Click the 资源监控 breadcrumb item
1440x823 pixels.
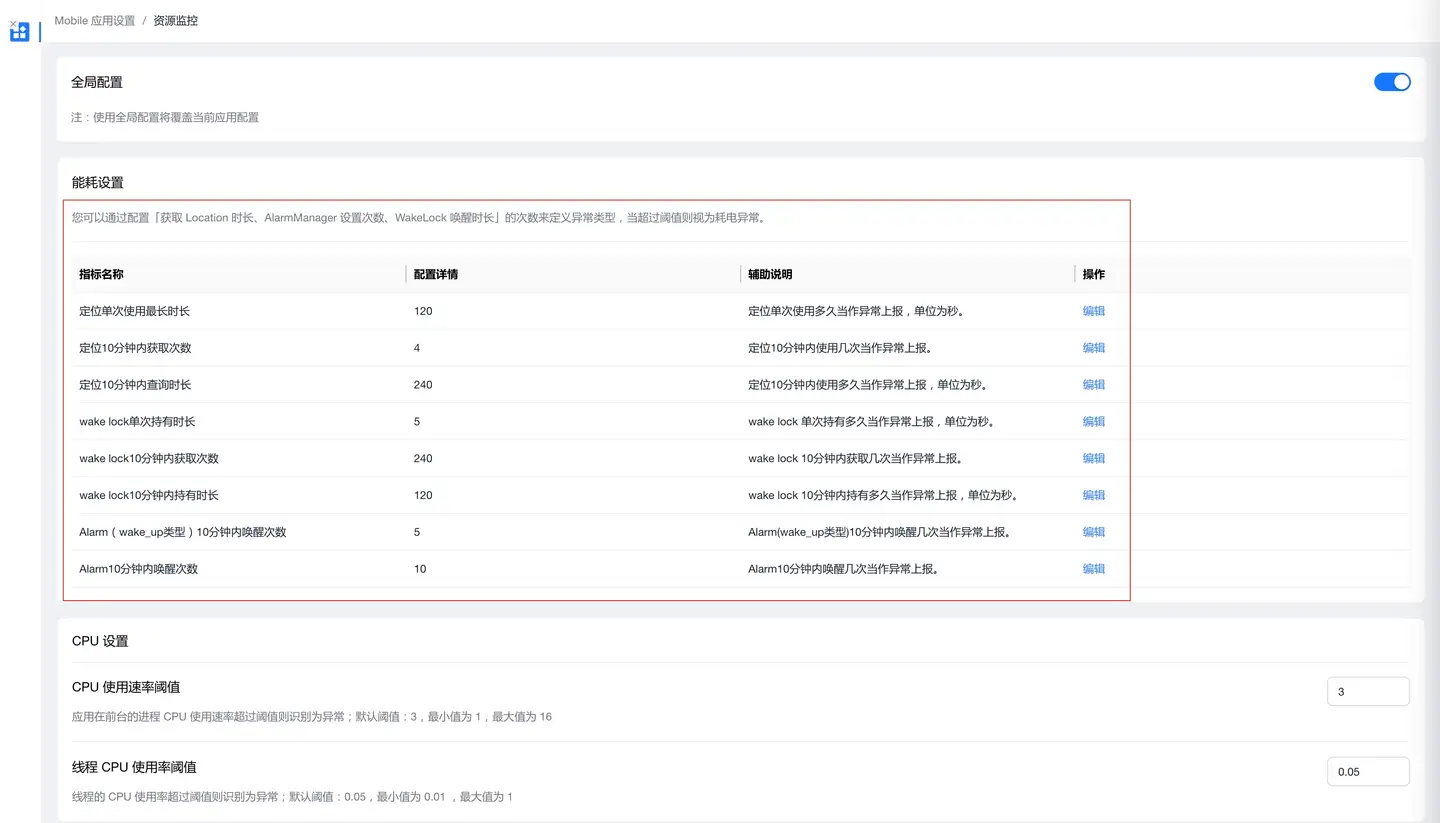click(x=175, y=21)
